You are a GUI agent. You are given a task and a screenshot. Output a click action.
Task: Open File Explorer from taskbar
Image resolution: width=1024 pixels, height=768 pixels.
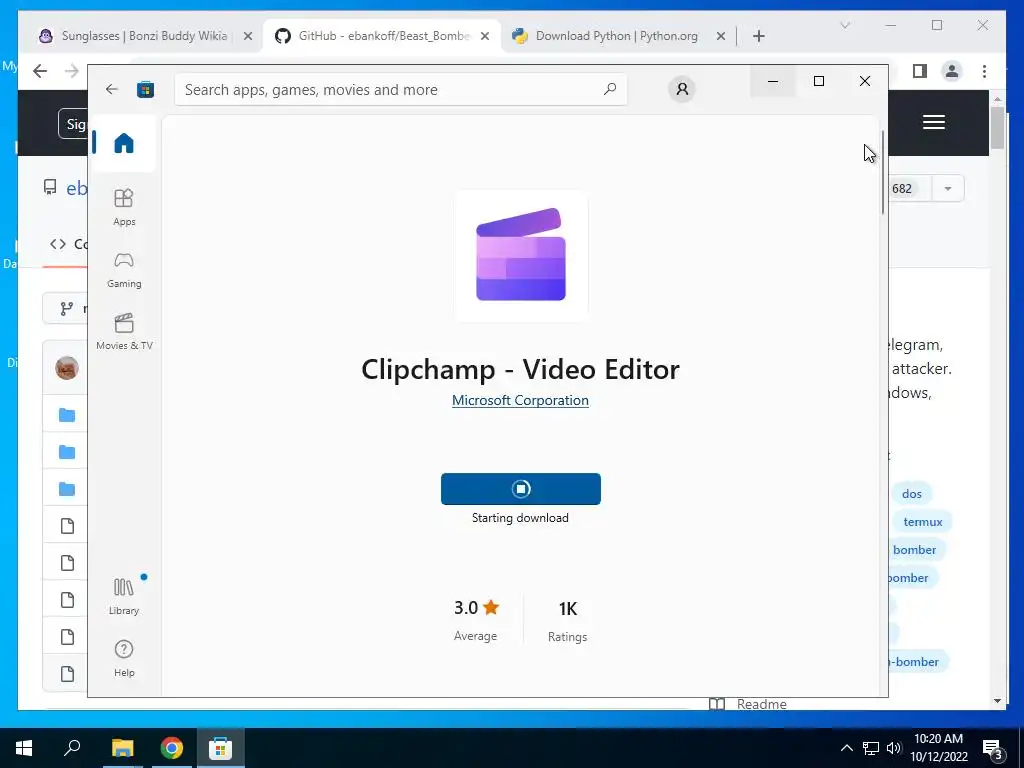point(122,748)
